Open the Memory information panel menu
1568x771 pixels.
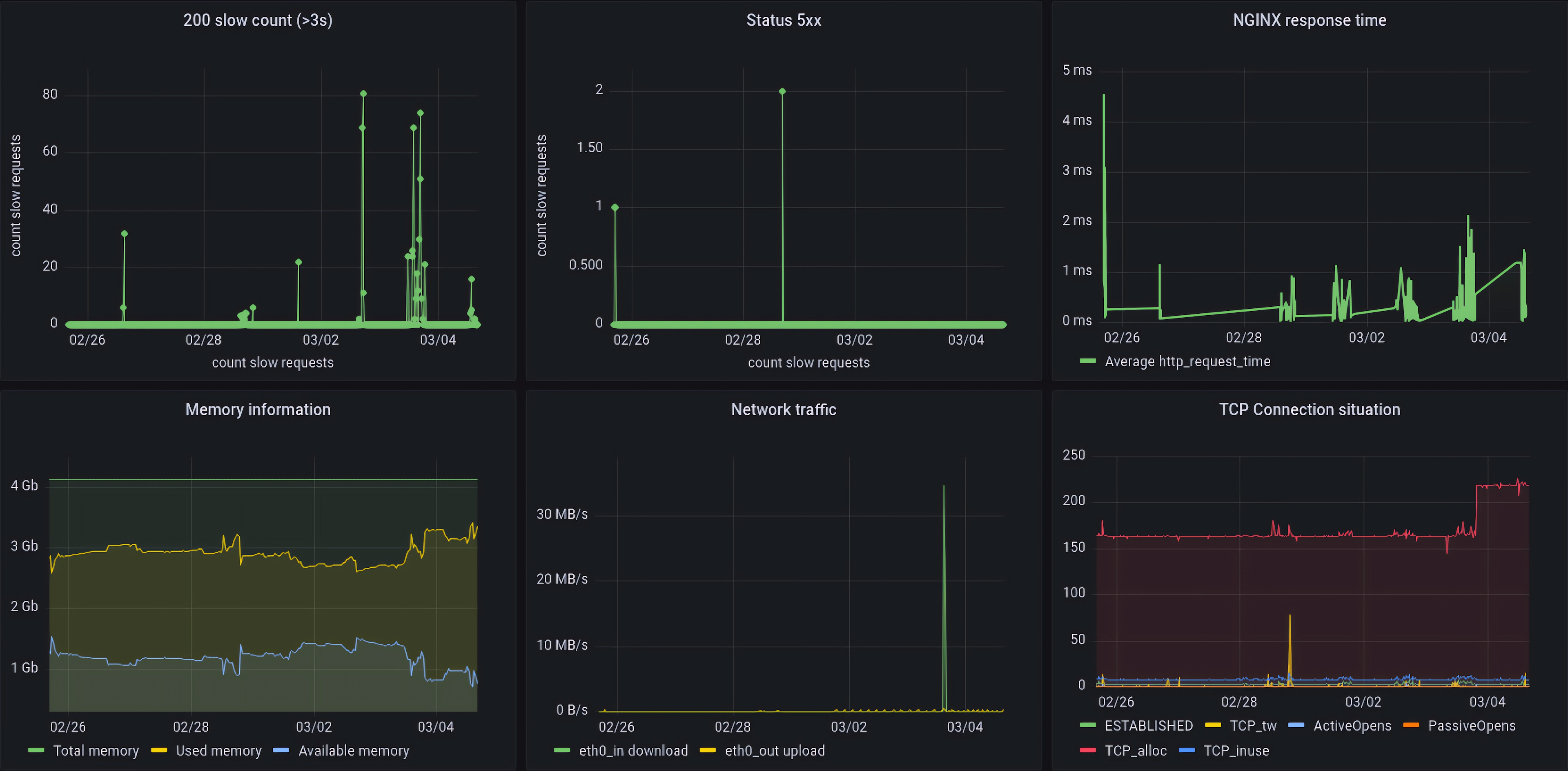pos(258,409)
